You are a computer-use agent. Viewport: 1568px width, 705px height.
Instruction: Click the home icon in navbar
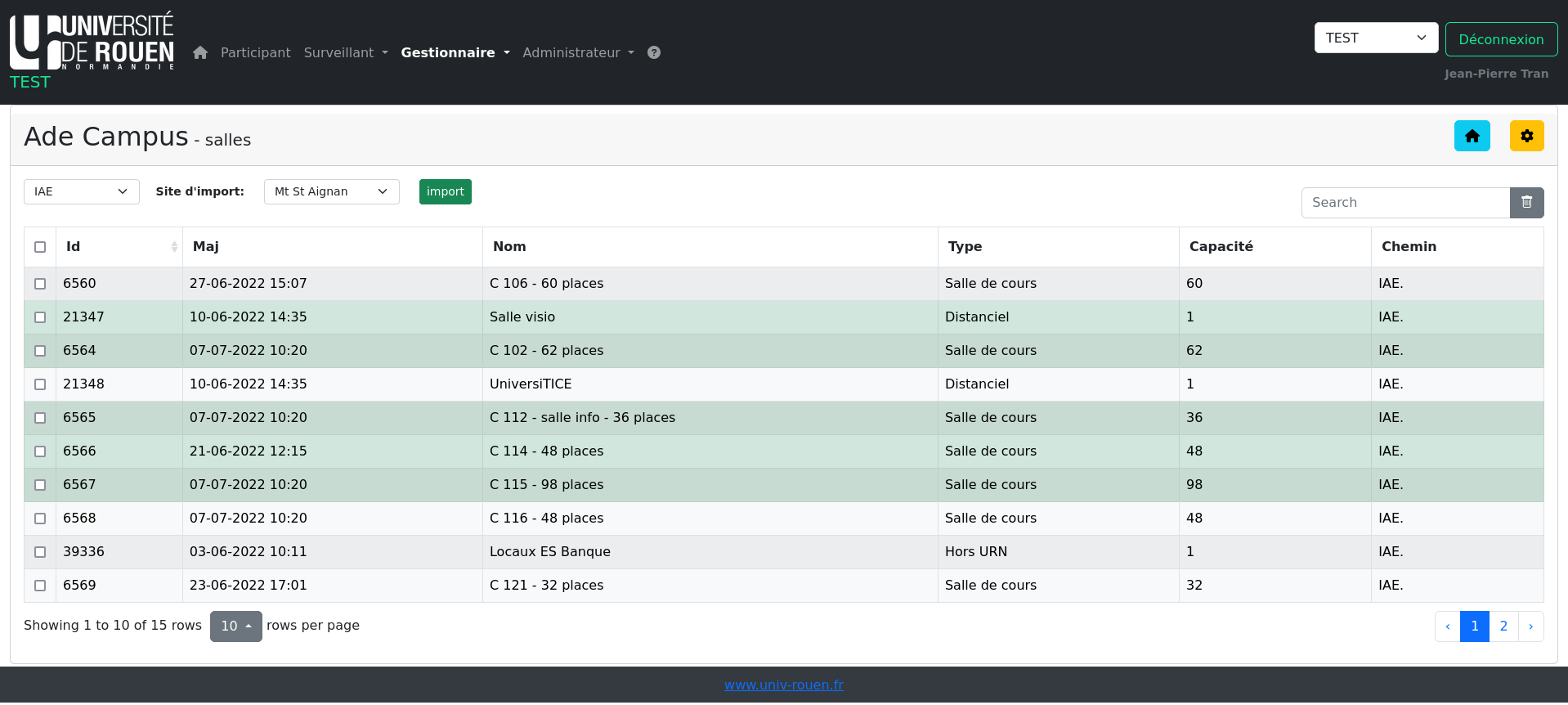[200, 53]
